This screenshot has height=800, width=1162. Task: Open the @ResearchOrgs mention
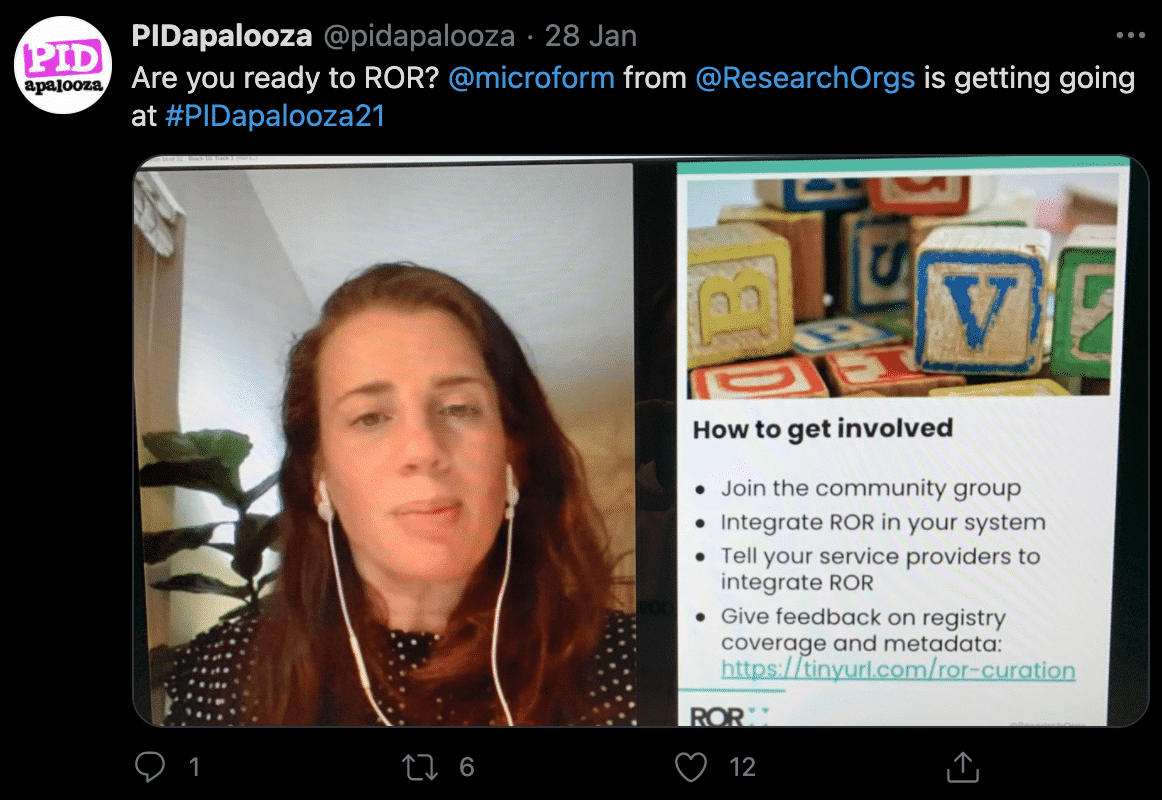tap(805, 78)
